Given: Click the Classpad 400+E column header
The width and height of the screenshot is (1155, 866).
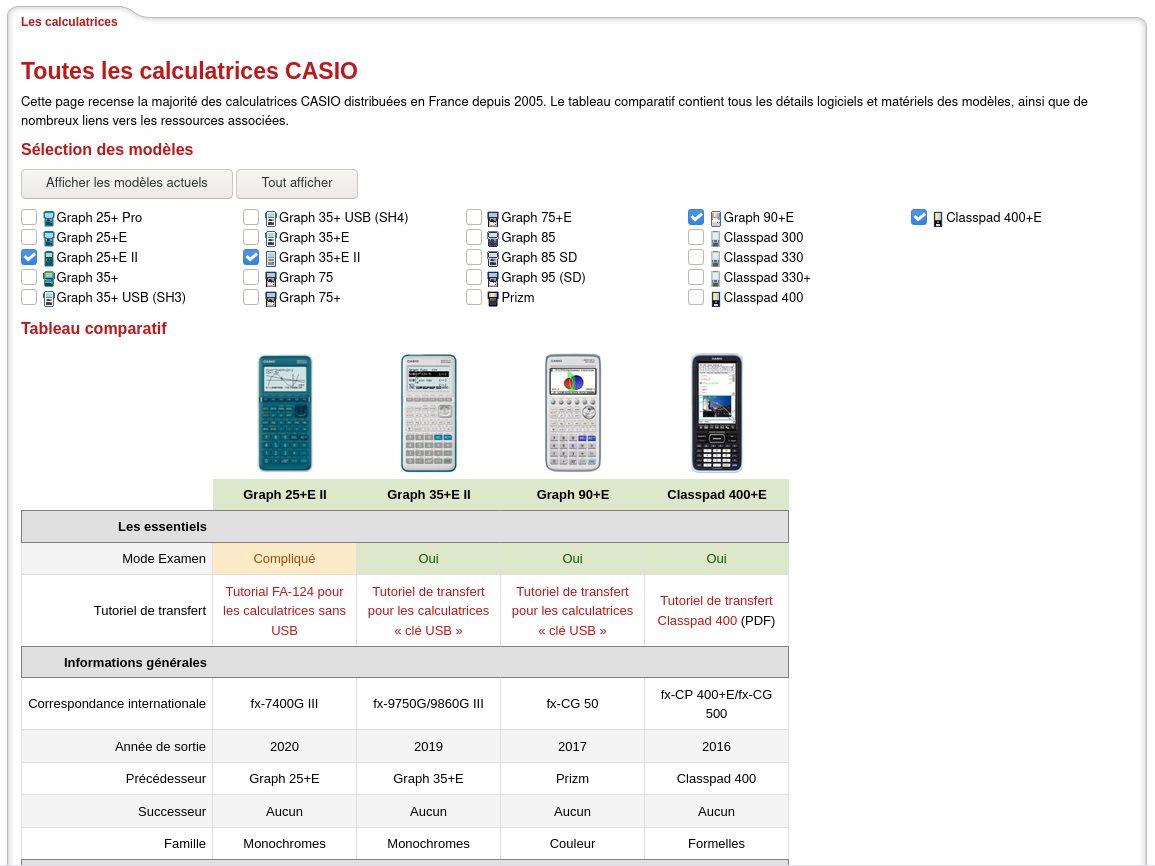Looking at the screenshot, I should pos(717,495).
